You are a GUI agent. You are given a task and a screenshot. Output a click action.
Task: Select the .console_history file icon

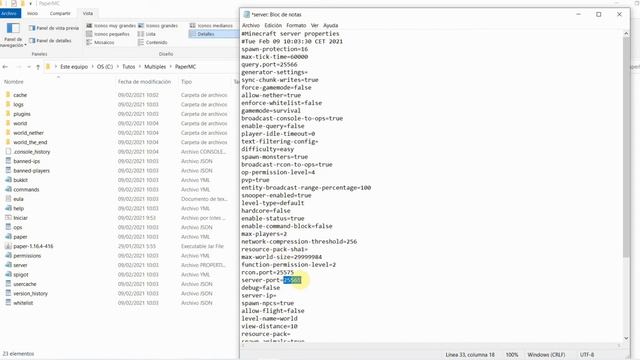8,151
